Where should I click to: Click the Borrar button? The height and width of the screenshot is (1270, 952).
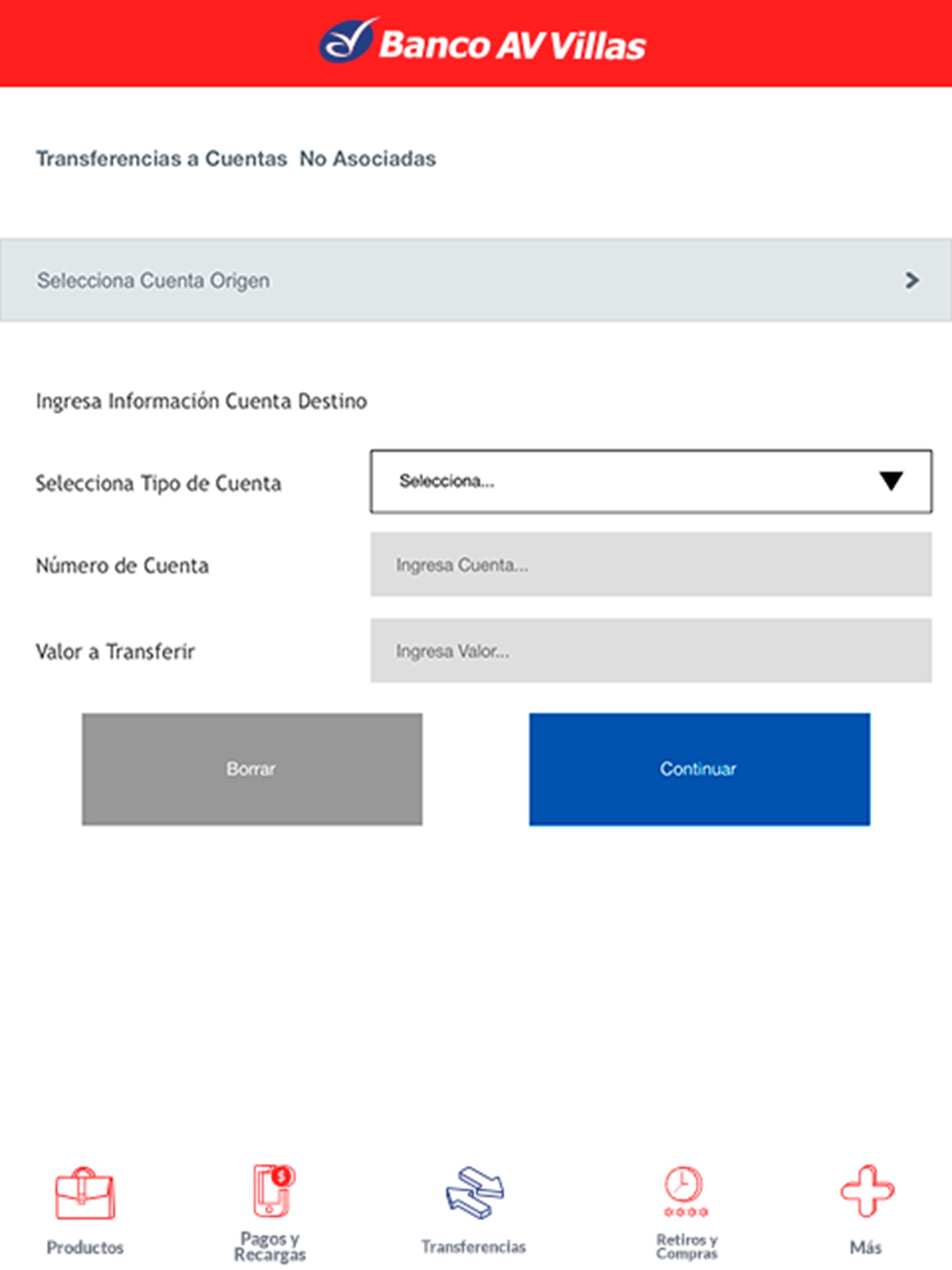tap(252, 769)
